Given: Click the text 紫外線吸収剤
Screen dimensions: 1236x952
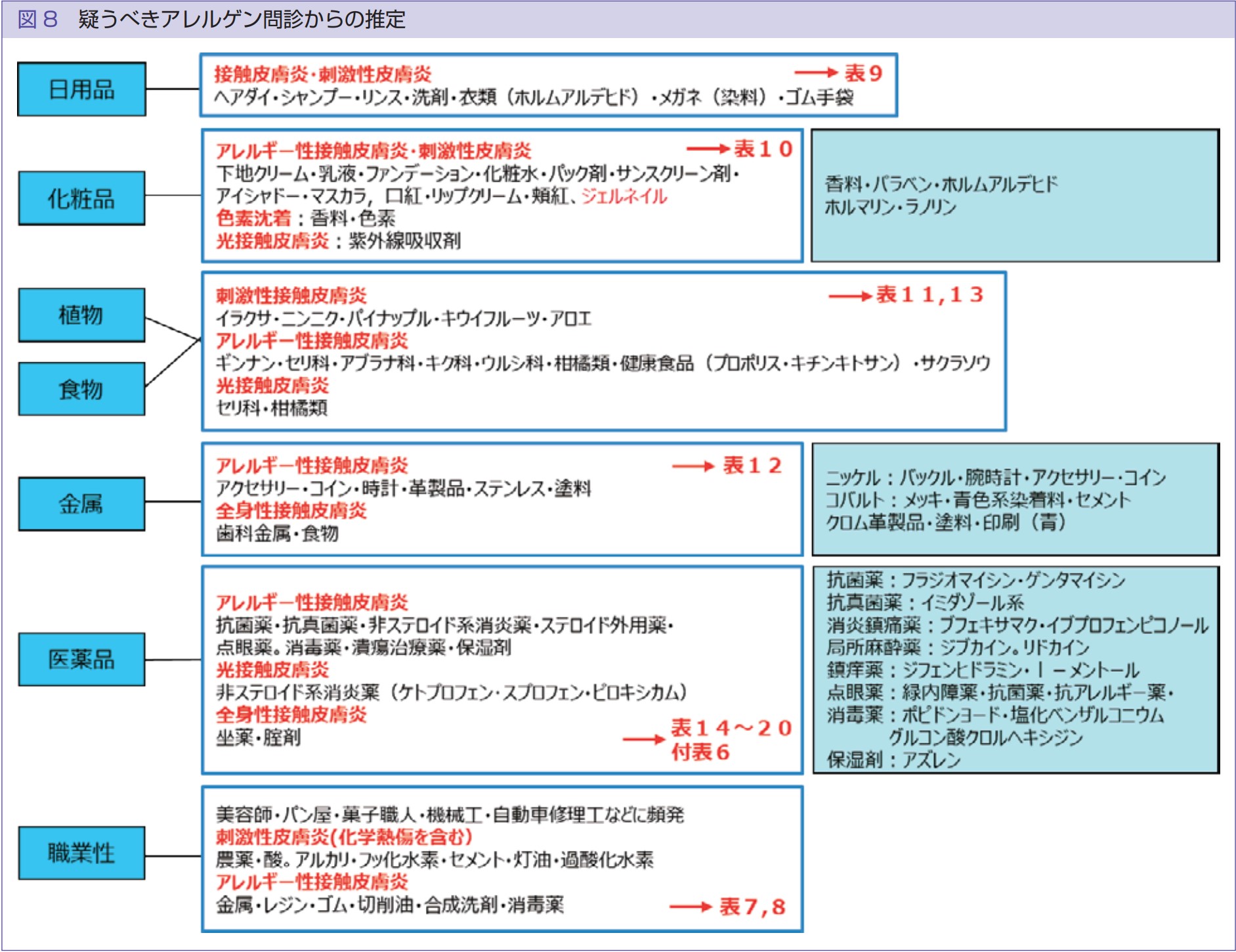Looking at the screenshot, I should 404,241.
